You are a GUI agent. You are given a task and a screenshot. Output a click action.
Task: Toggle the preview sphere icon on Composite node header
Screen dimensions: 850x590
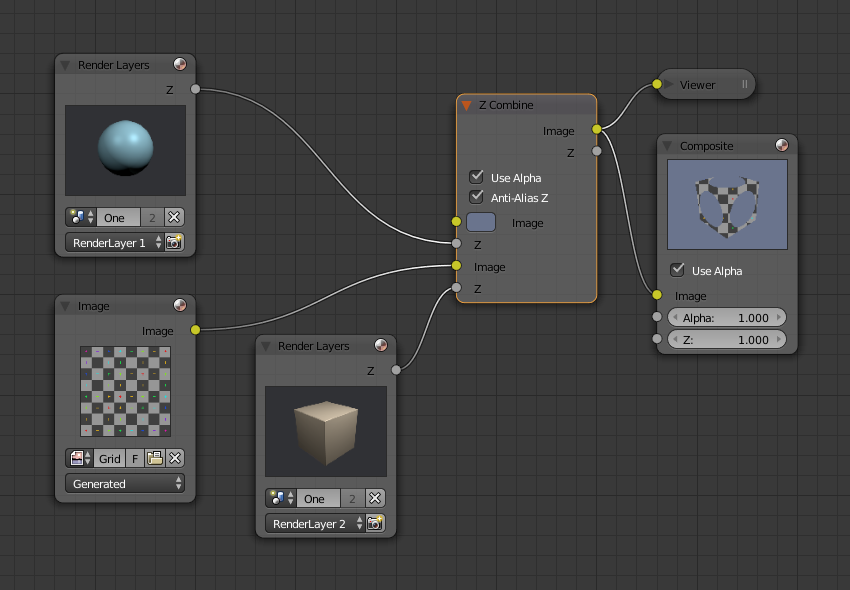tap(781, 146)
